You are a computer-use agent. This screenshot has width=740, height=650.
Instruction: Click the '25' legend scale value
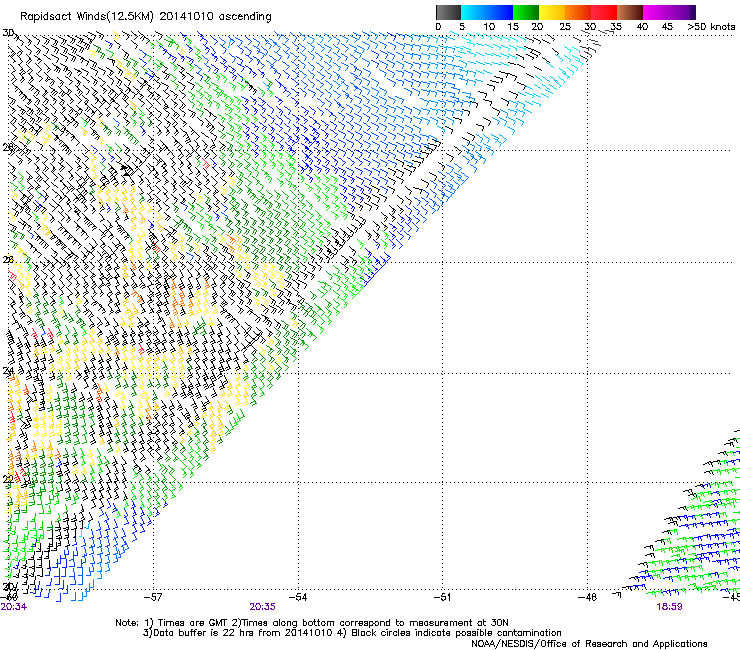tap(565, 26)
